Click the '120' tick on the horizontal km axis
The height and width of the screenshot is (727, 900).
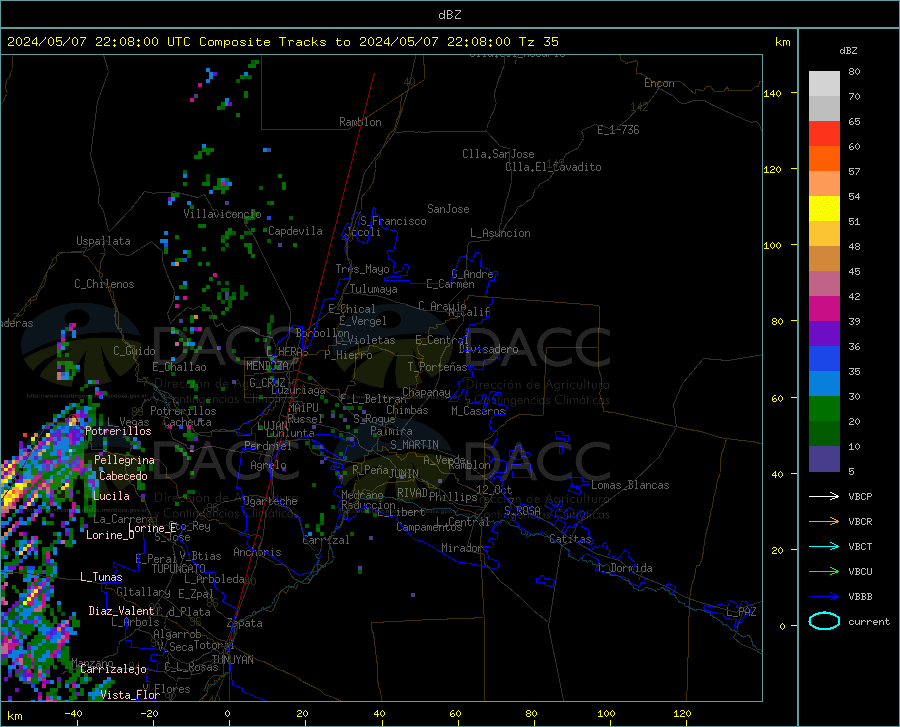(x=682, y=714)
